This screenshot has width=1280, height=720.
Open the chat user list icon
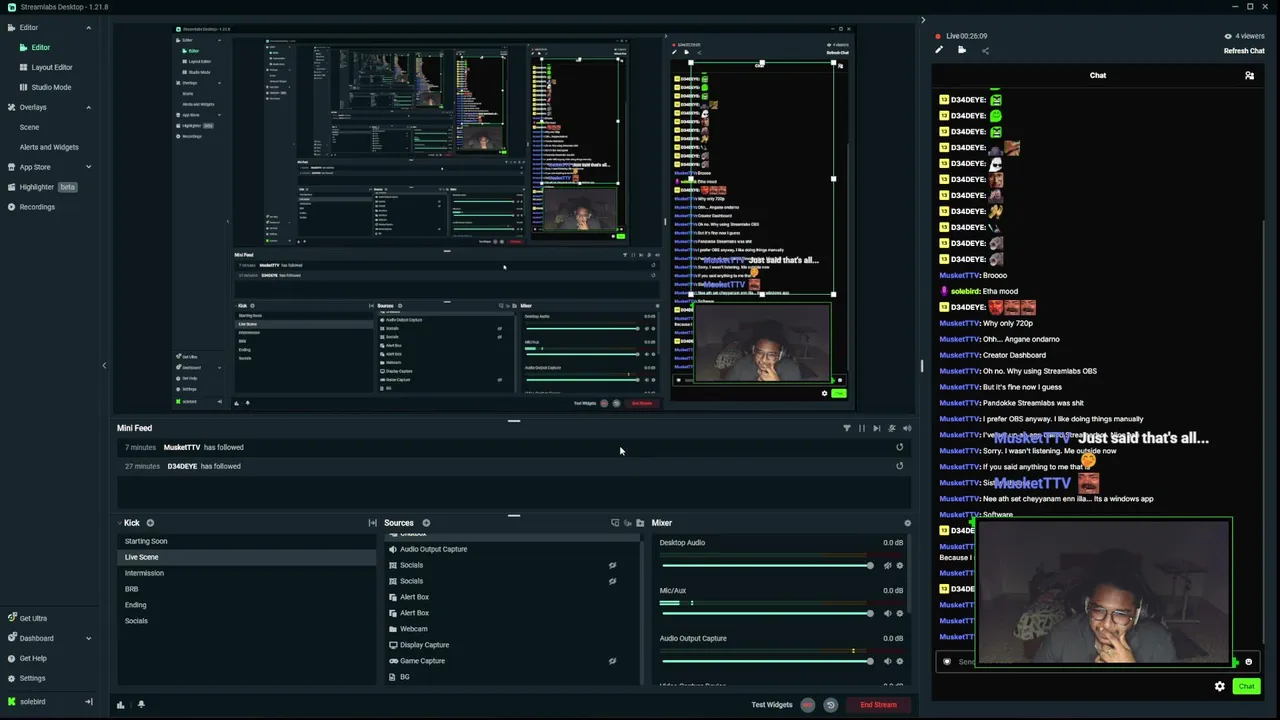tap(1249, 75)
